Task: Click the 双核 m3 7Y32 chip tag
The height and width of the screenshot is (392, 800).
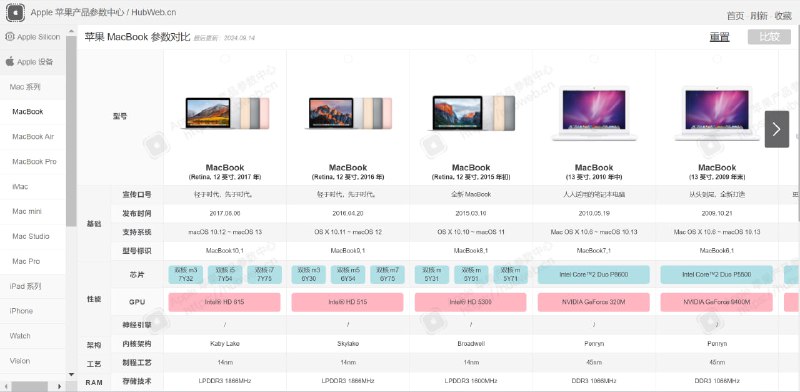Action: (186, 275)
